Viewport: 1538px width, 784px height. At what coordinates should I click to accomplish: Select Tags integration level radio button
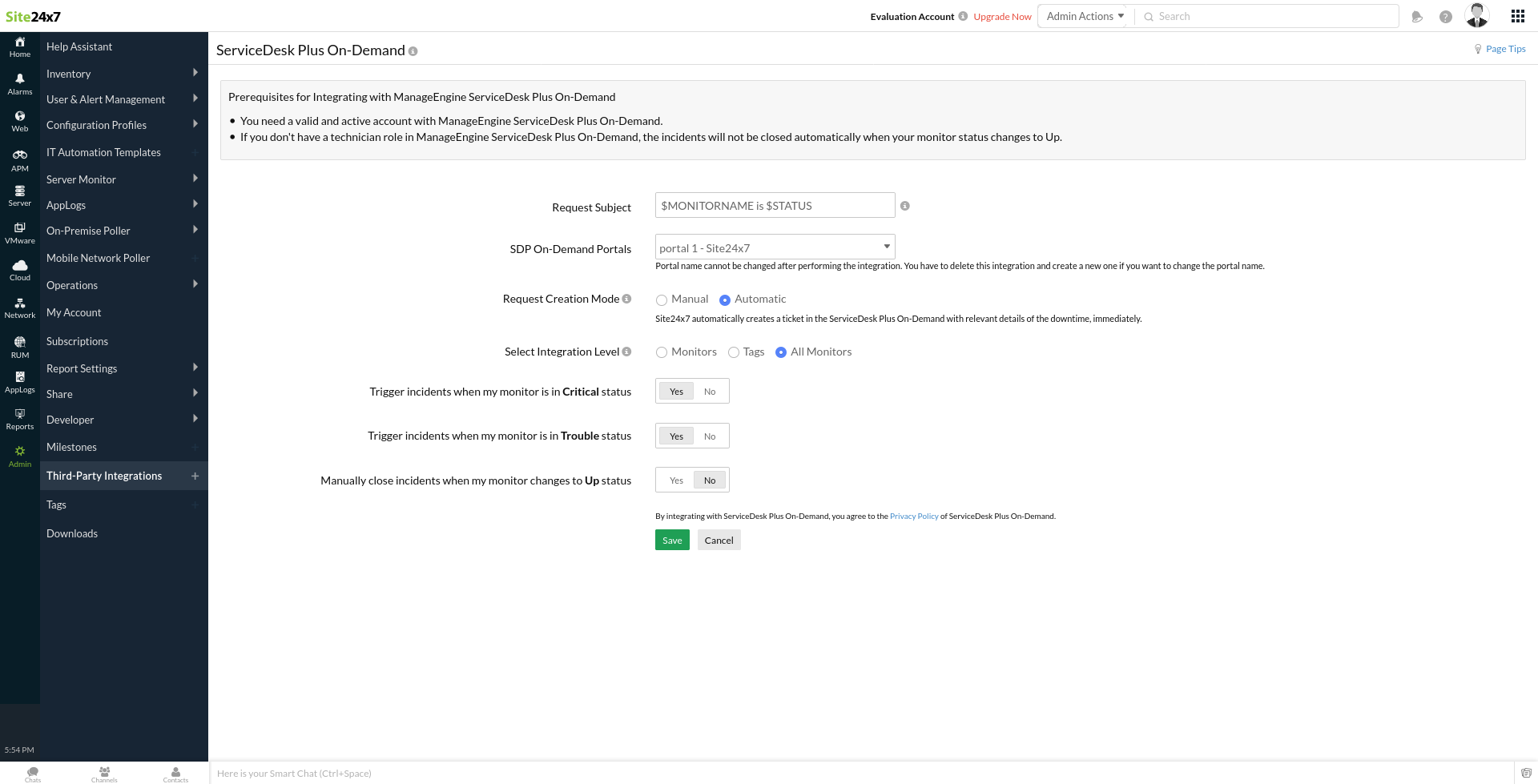[x=733, y=352]
